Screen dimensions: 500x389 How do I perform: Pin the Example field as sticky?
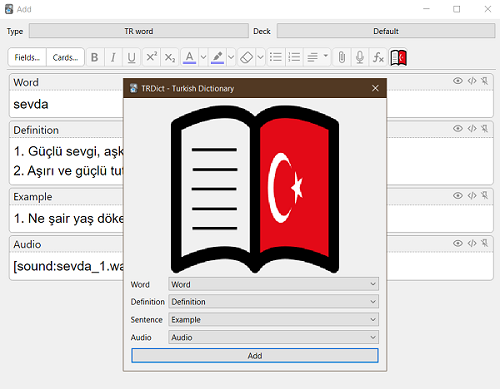pos(485,195)
